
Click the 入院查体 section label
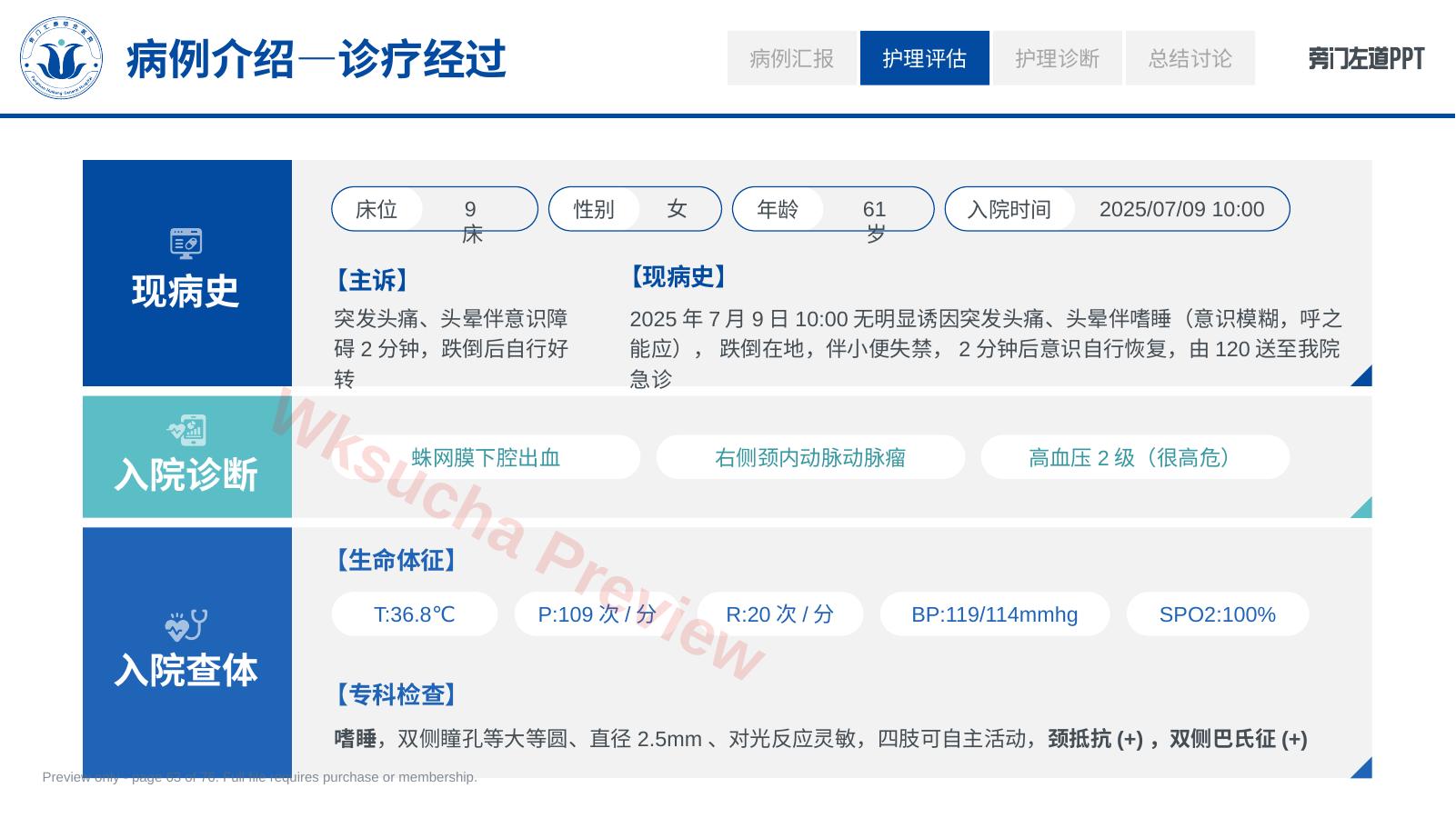(x=186, y=670)
